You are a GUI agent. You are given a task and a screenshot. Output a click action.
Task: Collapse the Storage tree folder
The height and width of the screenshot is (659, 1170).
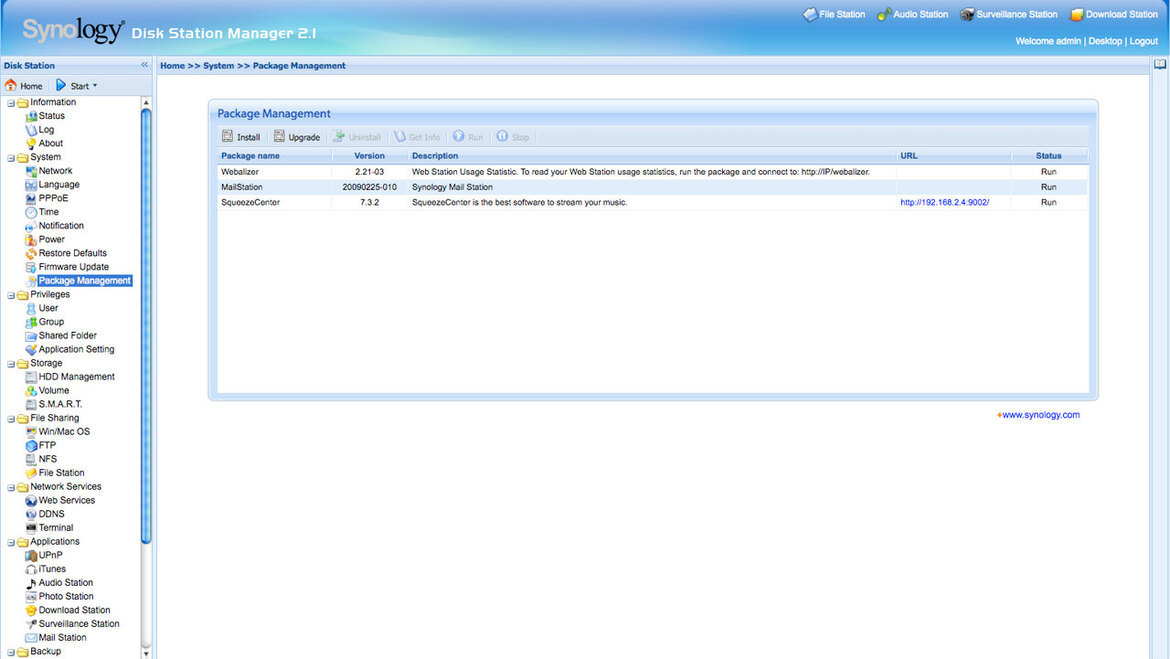click(10, 364)
